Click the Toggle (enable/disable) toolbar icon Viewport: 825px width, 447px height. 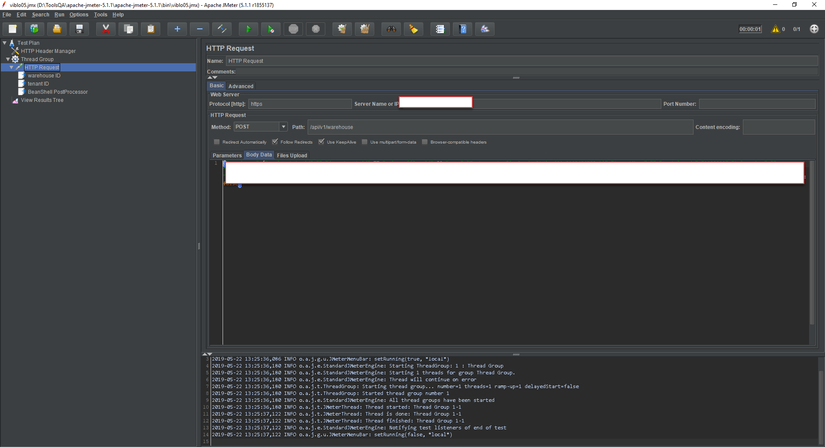coord(222,29)
